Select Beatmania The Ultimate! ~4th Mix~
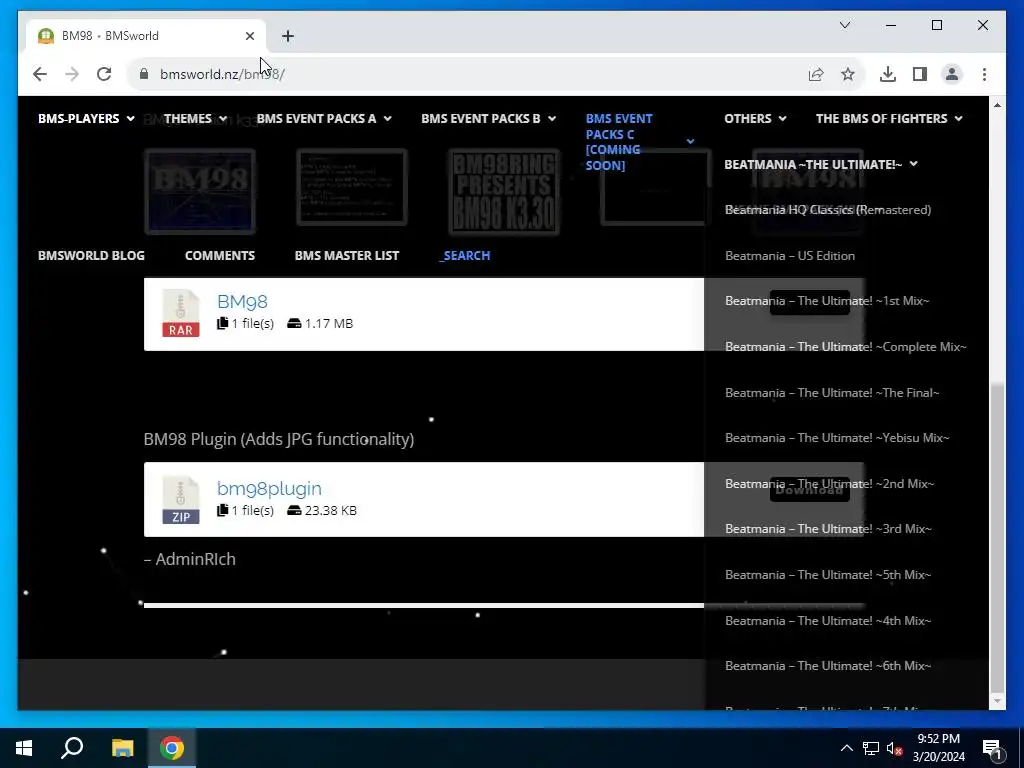 point(828,620)
